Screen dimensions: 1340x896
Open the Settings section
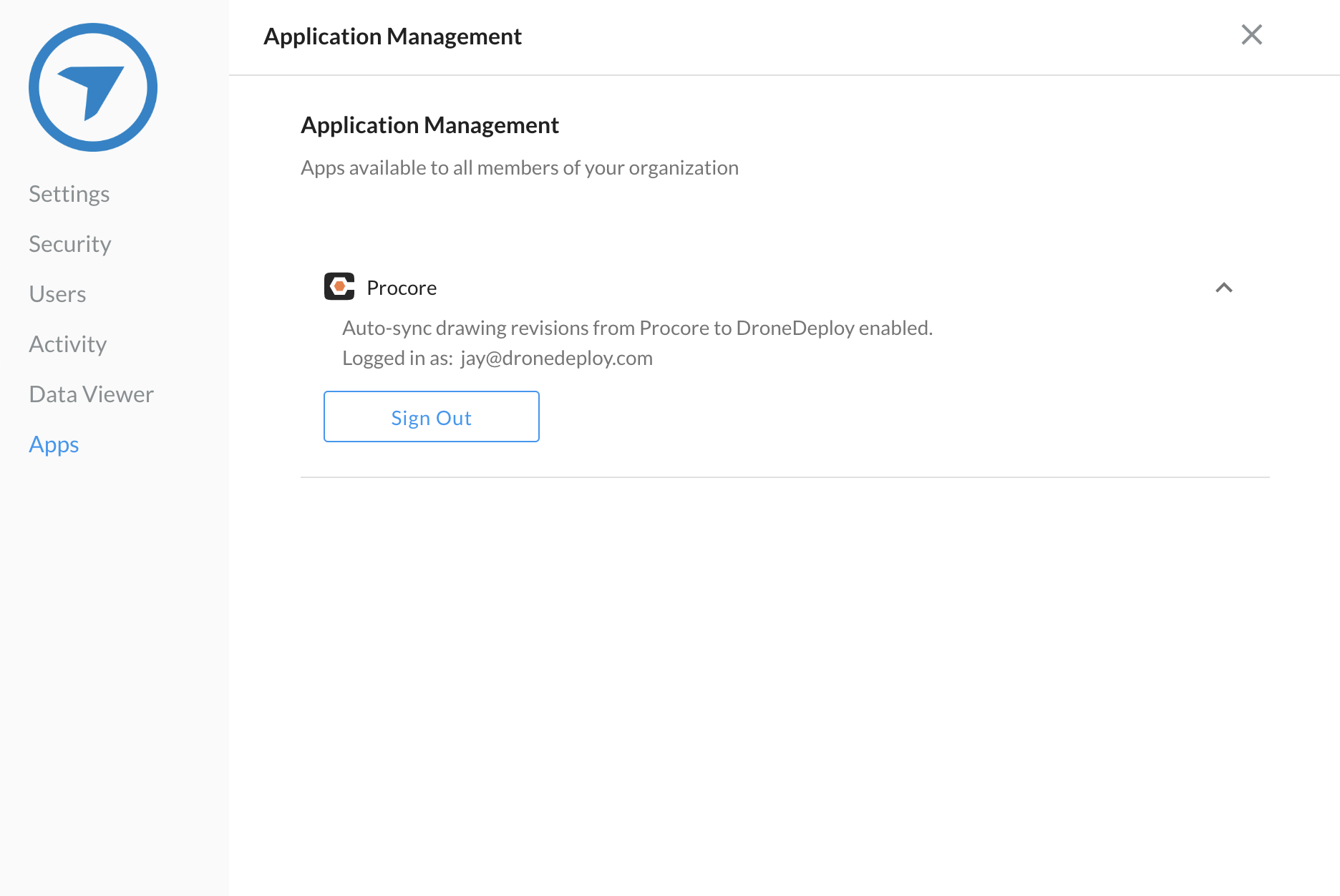tap(69, 194)
